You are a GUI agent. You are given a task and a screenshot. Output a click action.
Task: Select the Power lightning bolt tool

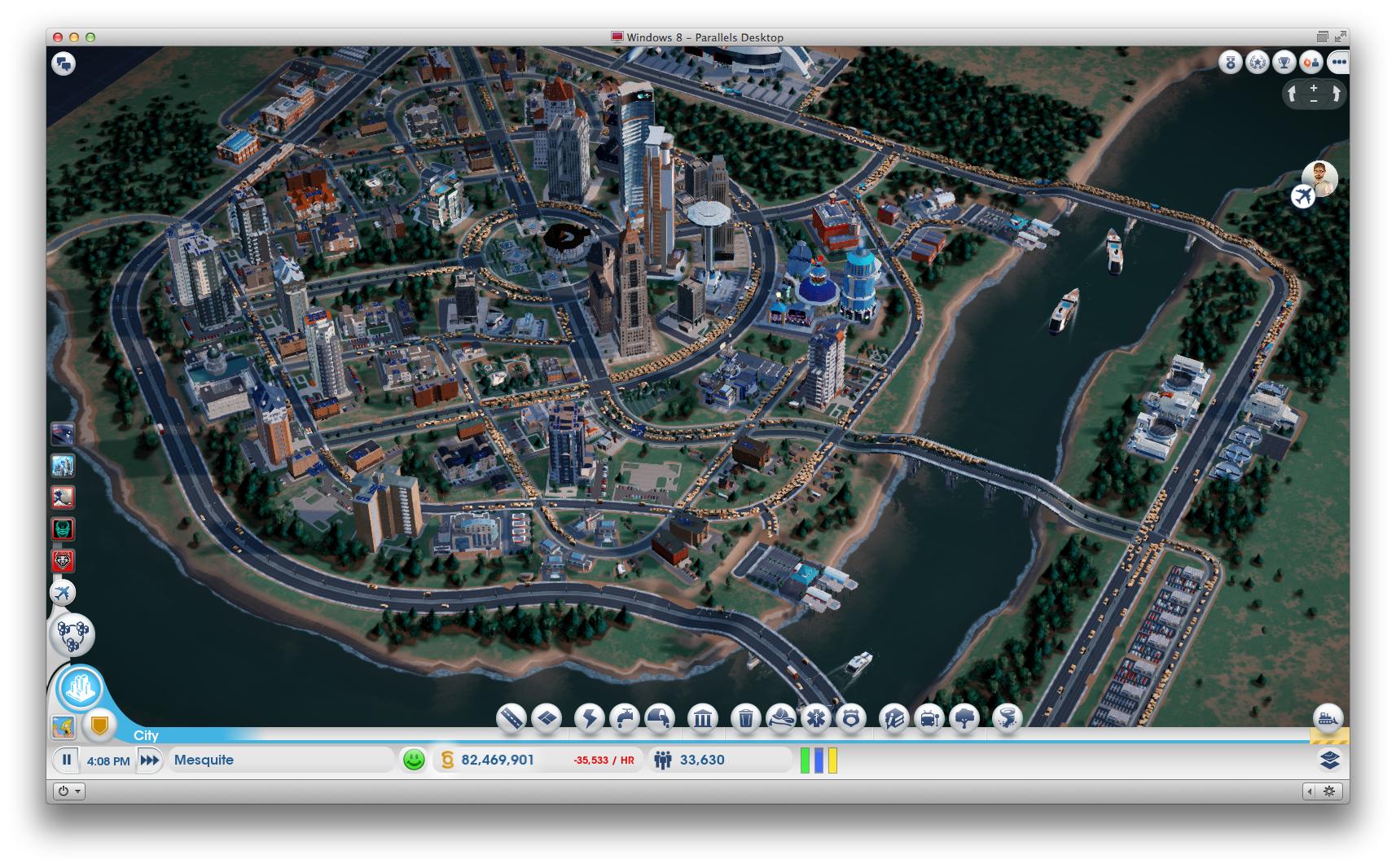point(589,718)
